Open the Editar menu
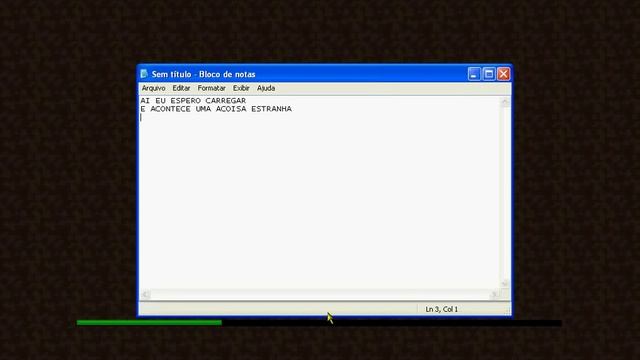 tap(181, 88)
